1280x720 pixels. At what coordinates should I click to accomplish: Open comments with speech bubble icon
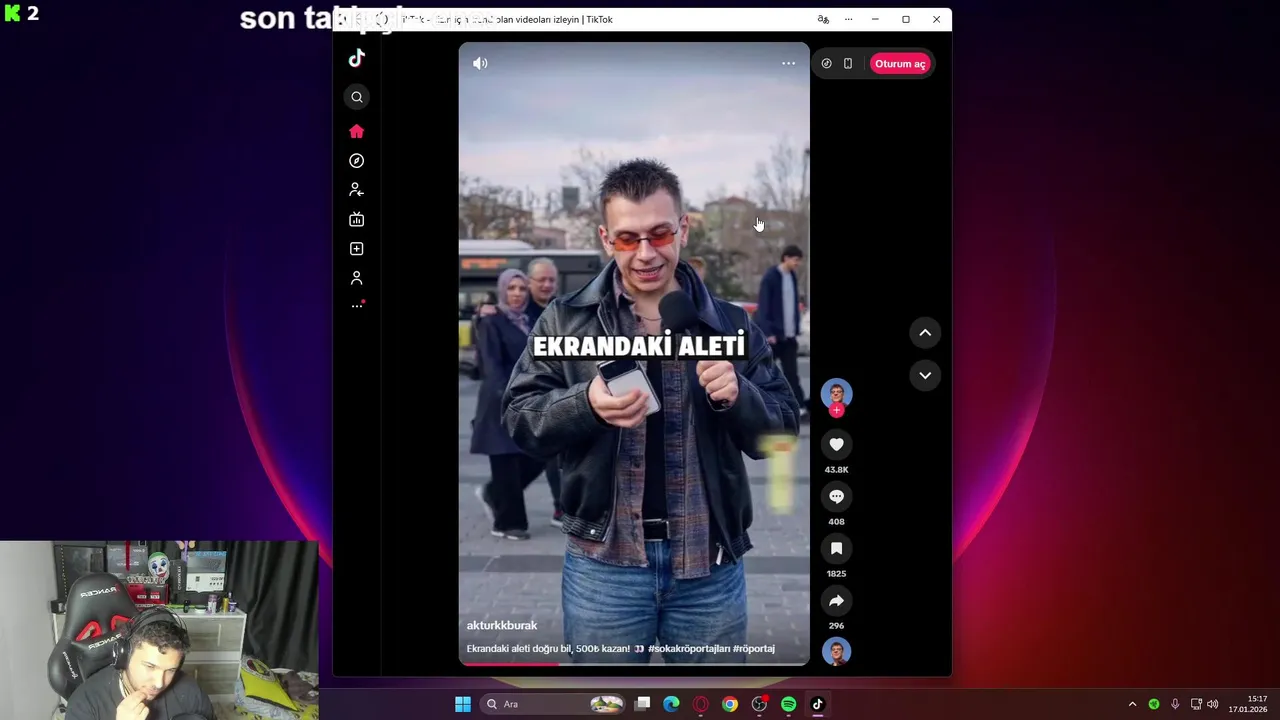click(x=837, y=497)
